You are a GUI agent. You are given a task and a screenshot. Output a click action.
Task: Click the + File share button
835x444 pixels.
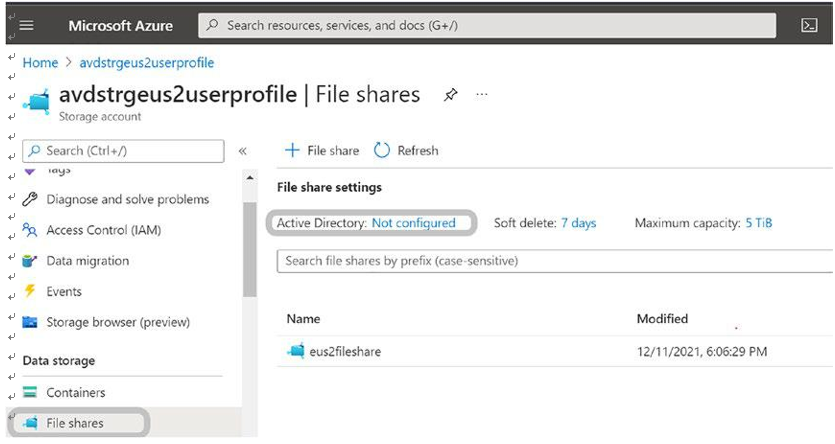(x=322, y=151)
